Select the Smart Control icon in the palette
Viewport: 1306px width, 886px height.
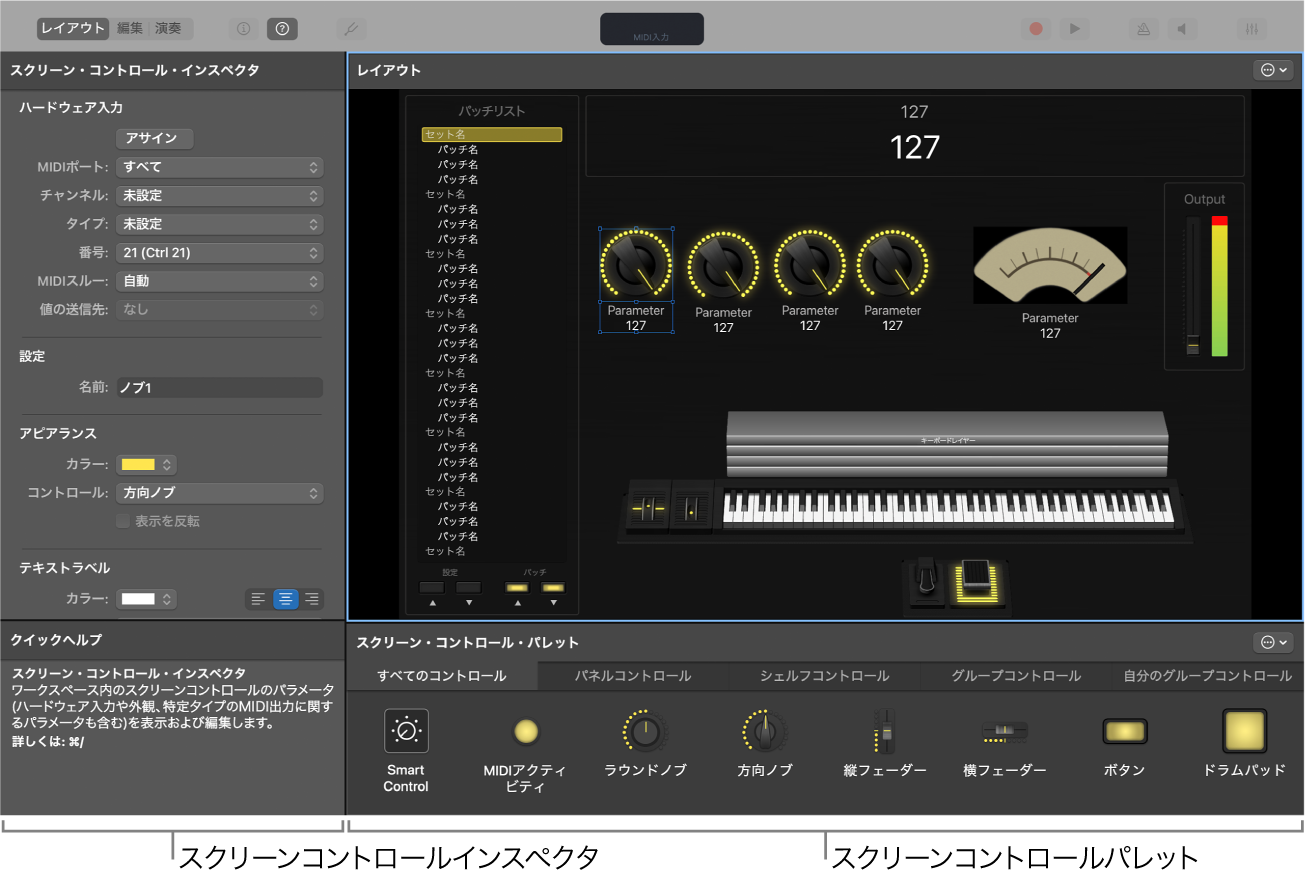pos(405,732)
